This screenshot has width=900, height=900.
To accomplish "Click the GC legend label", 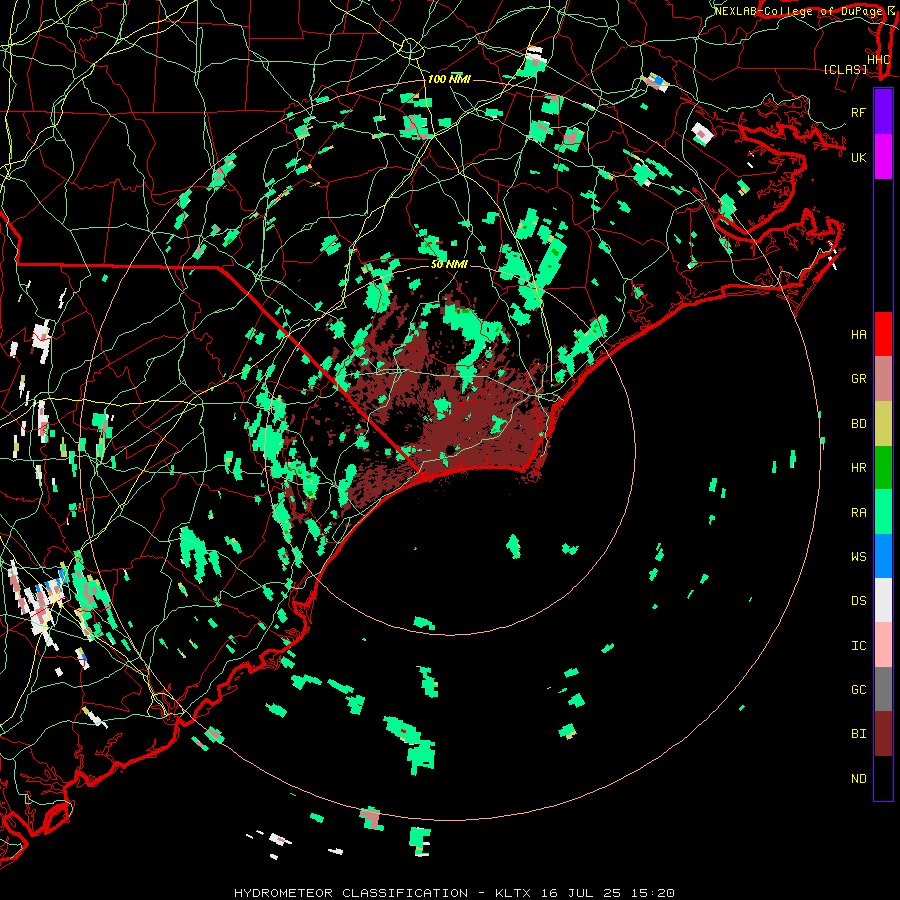I will point(859,690).
